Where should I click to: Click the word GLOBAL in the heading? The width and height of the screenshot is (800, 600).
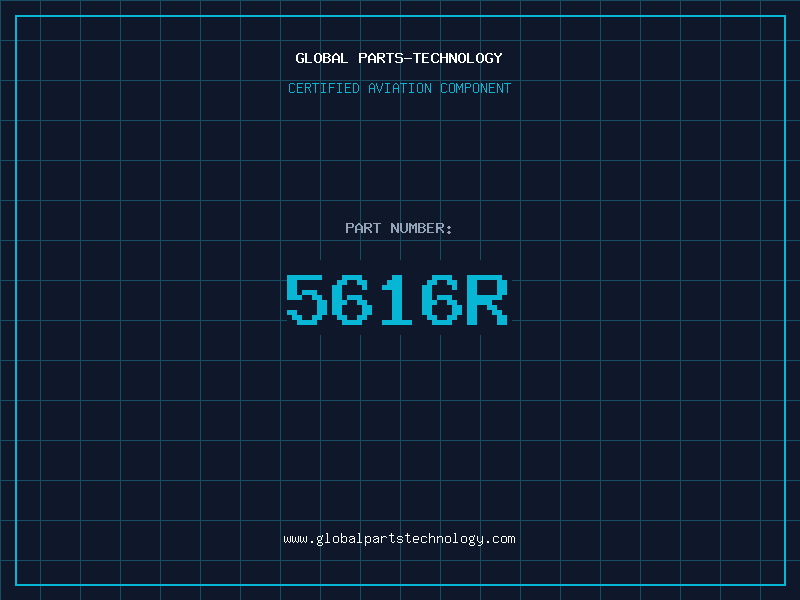pos(321,59)
